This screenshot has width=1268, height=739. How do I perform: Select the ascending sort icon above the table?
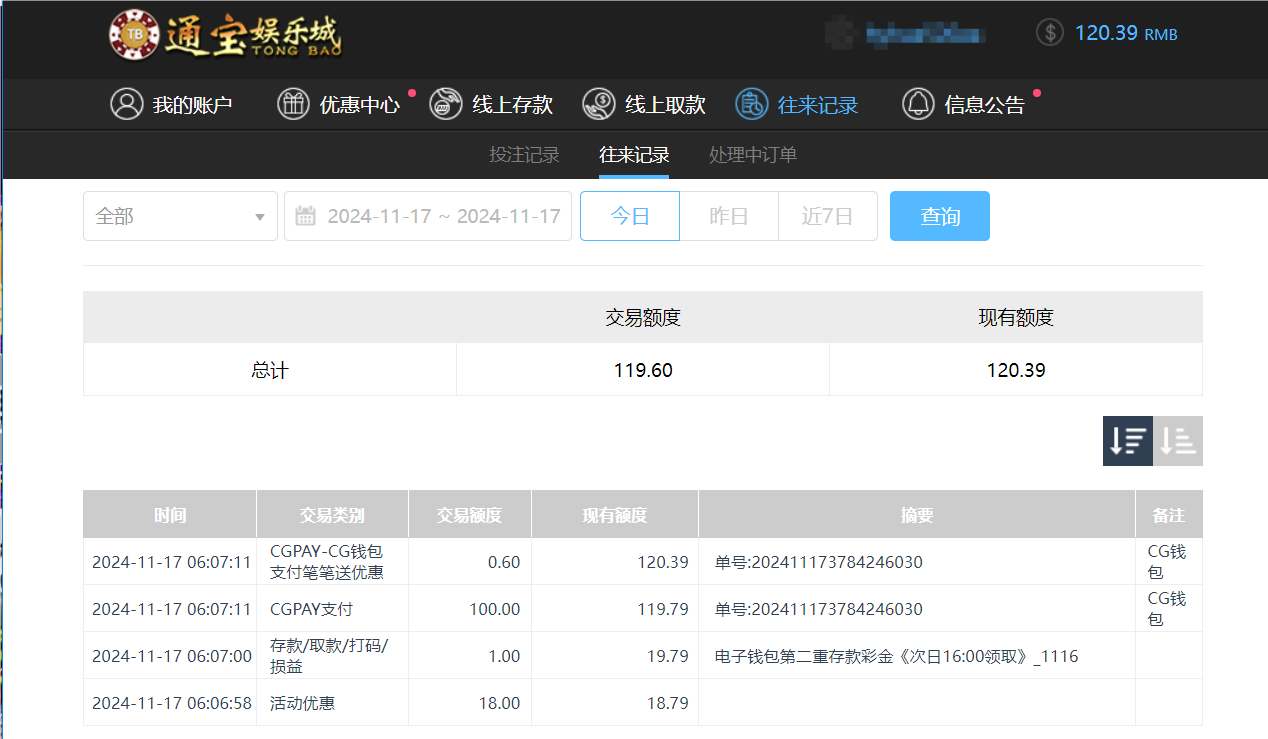(1177, 440)
